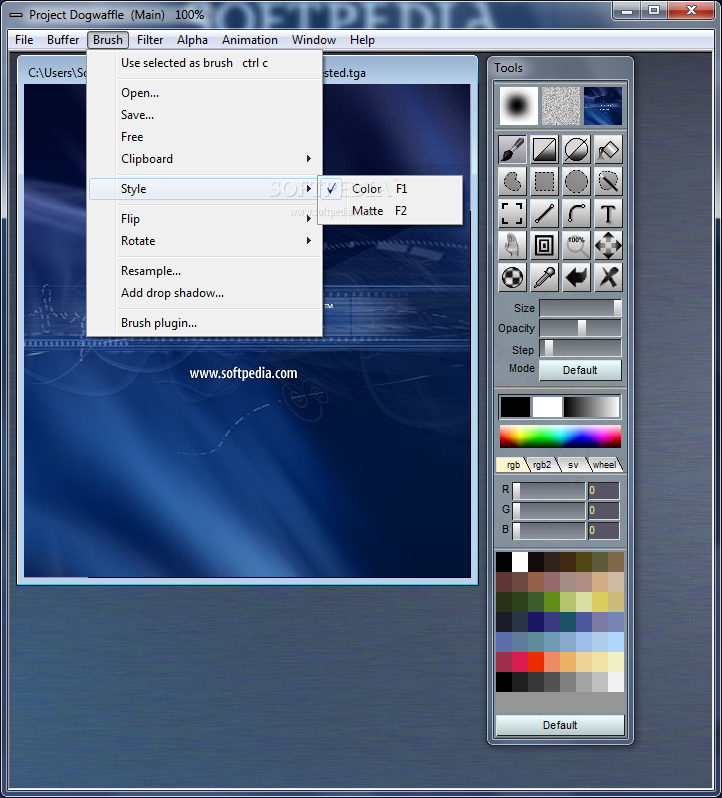Select the paintbrush tool
The height and width of the screenshot is (798, 722).
[x=512, y=149]
